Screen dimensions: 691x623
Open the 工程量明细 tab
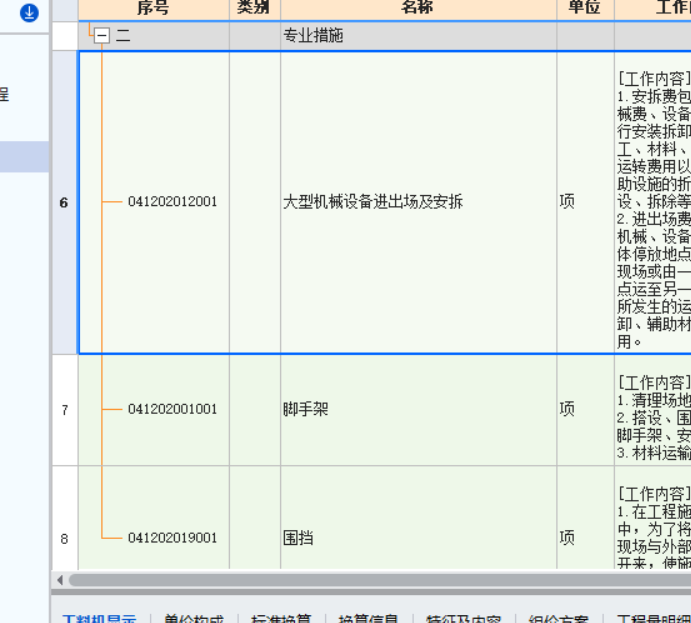[x=654, y=618]
